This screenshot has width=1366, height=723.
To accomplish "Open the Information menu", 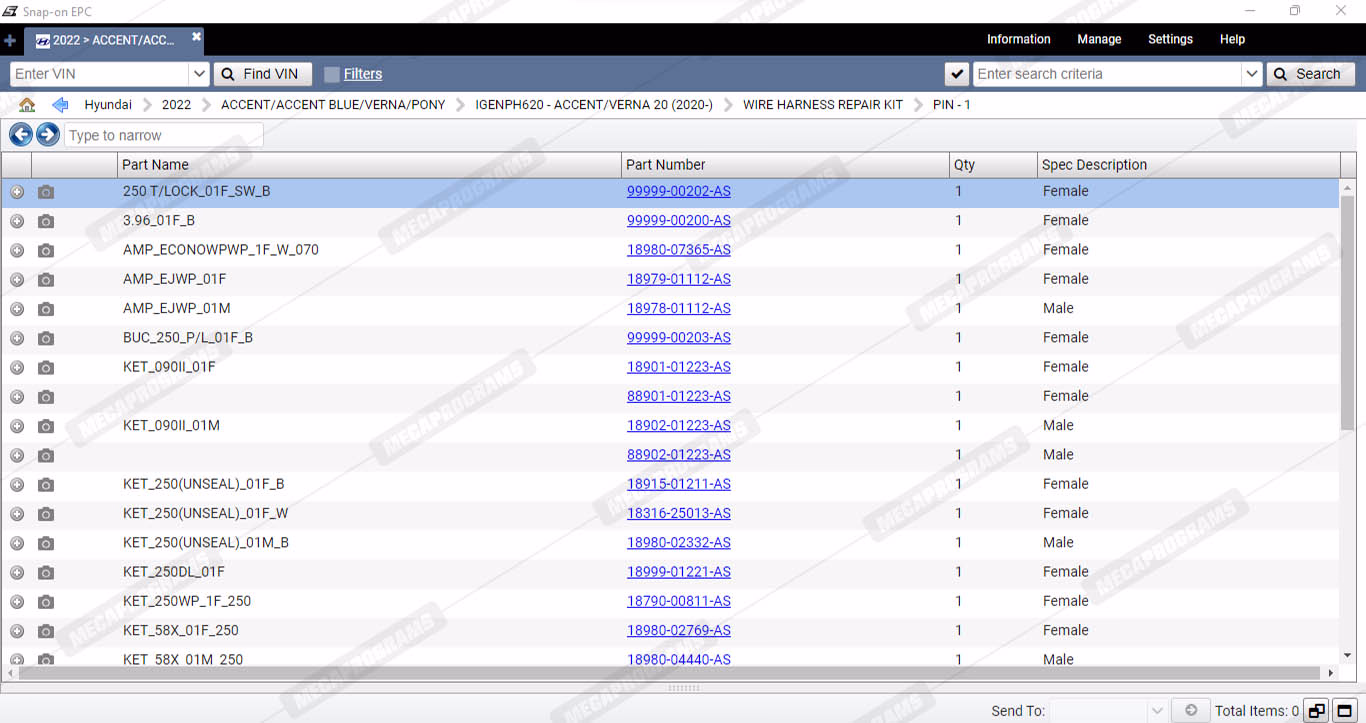I will pyautogui.click(x=1018, y=39).
